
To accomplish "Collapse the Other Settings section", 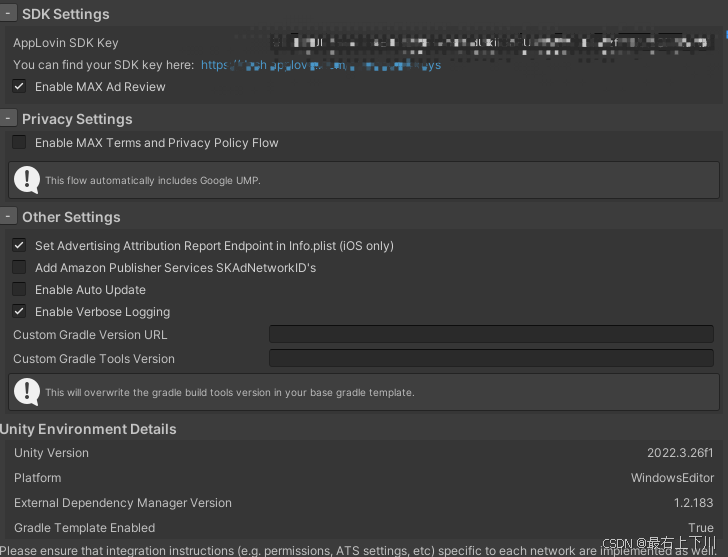I will click(8, 216).
